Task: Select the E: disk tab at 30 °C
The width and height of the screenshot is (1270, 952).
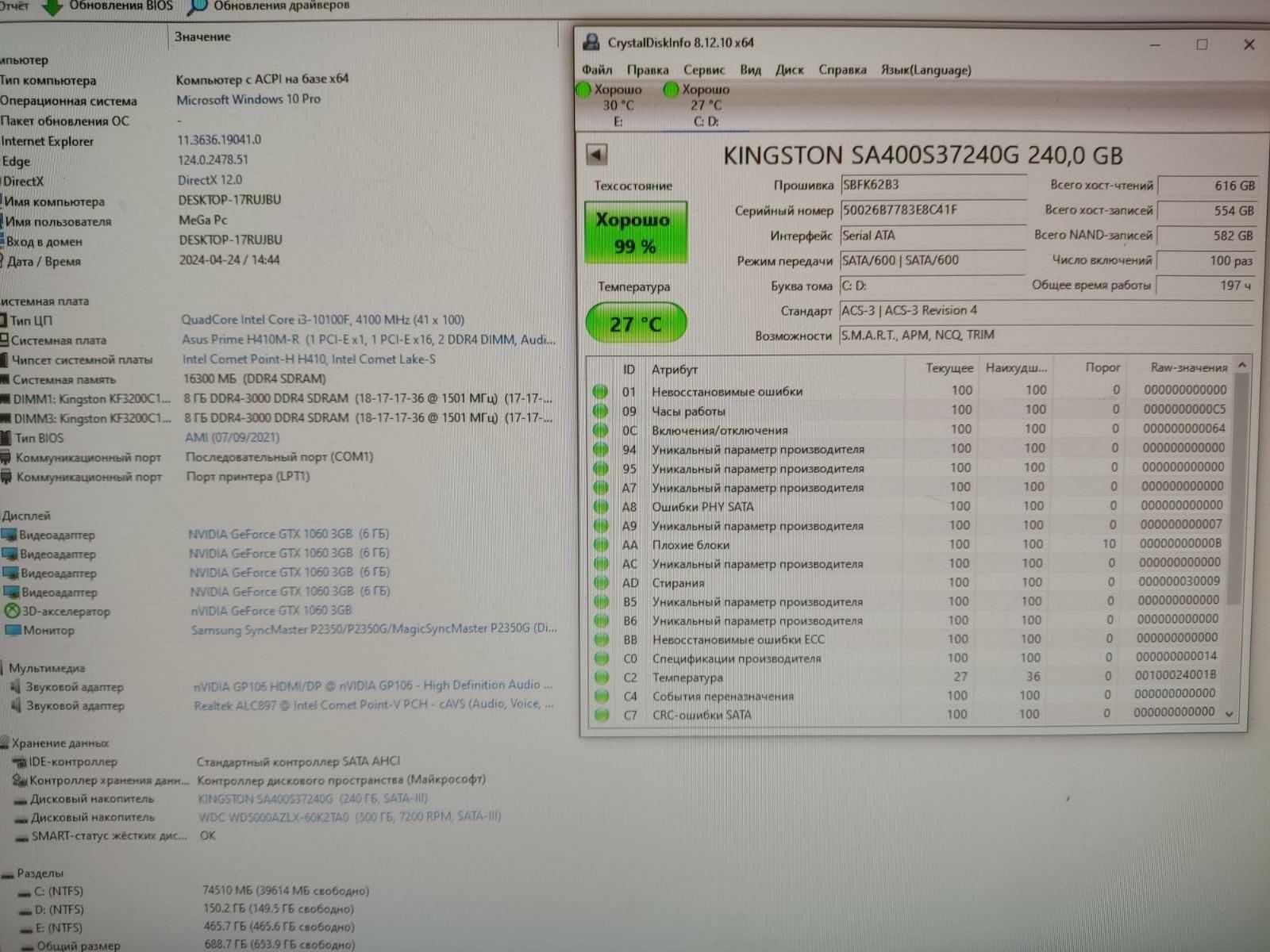Action: click(x=617, y=105)
